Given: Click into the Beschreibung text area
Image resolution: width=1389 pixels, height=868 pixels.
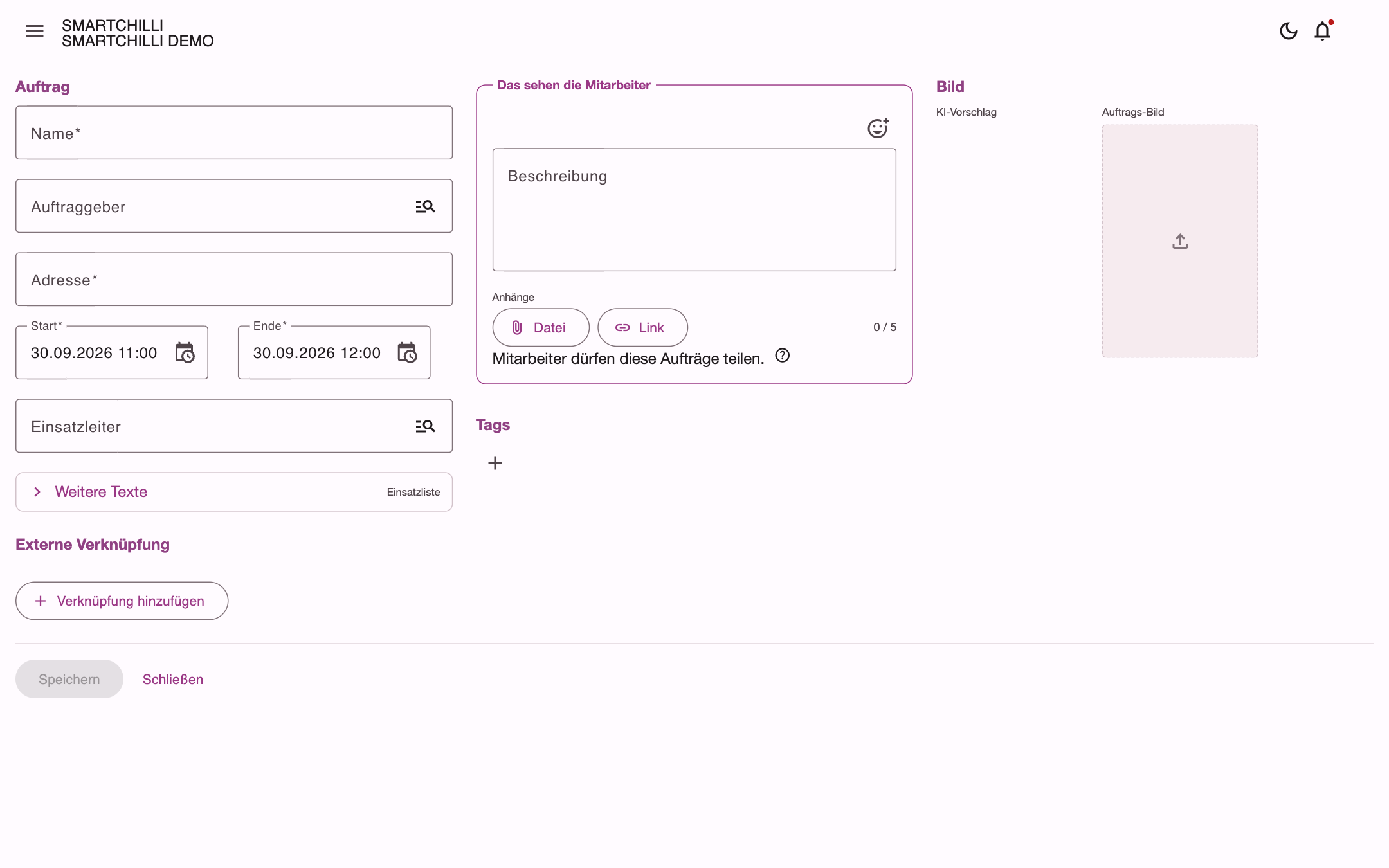Looking at the screenshot, I should click(x=694, y=210).
